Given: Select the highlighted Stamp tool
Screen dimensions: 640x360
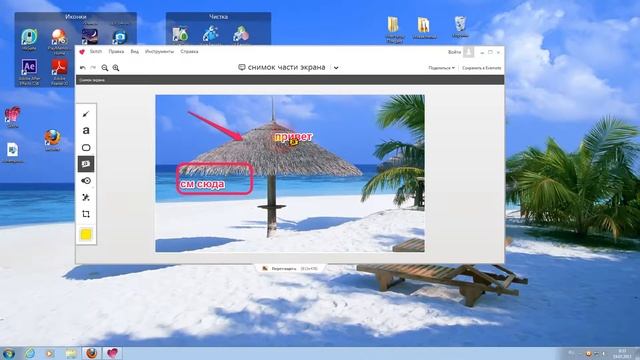Looking at the screenshot, I should (x=86, y=164).
